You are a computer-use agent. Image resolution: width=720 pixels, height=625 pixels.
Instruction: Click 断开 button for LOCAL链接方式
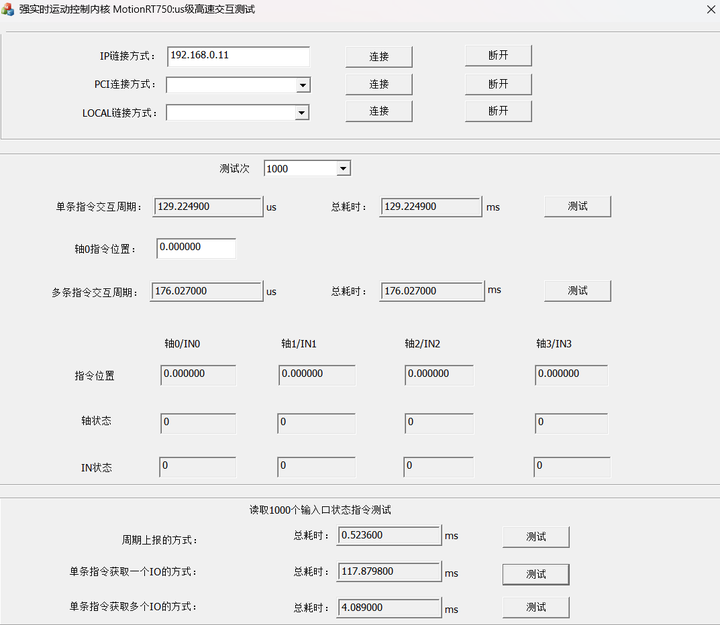tap(498, 111)
